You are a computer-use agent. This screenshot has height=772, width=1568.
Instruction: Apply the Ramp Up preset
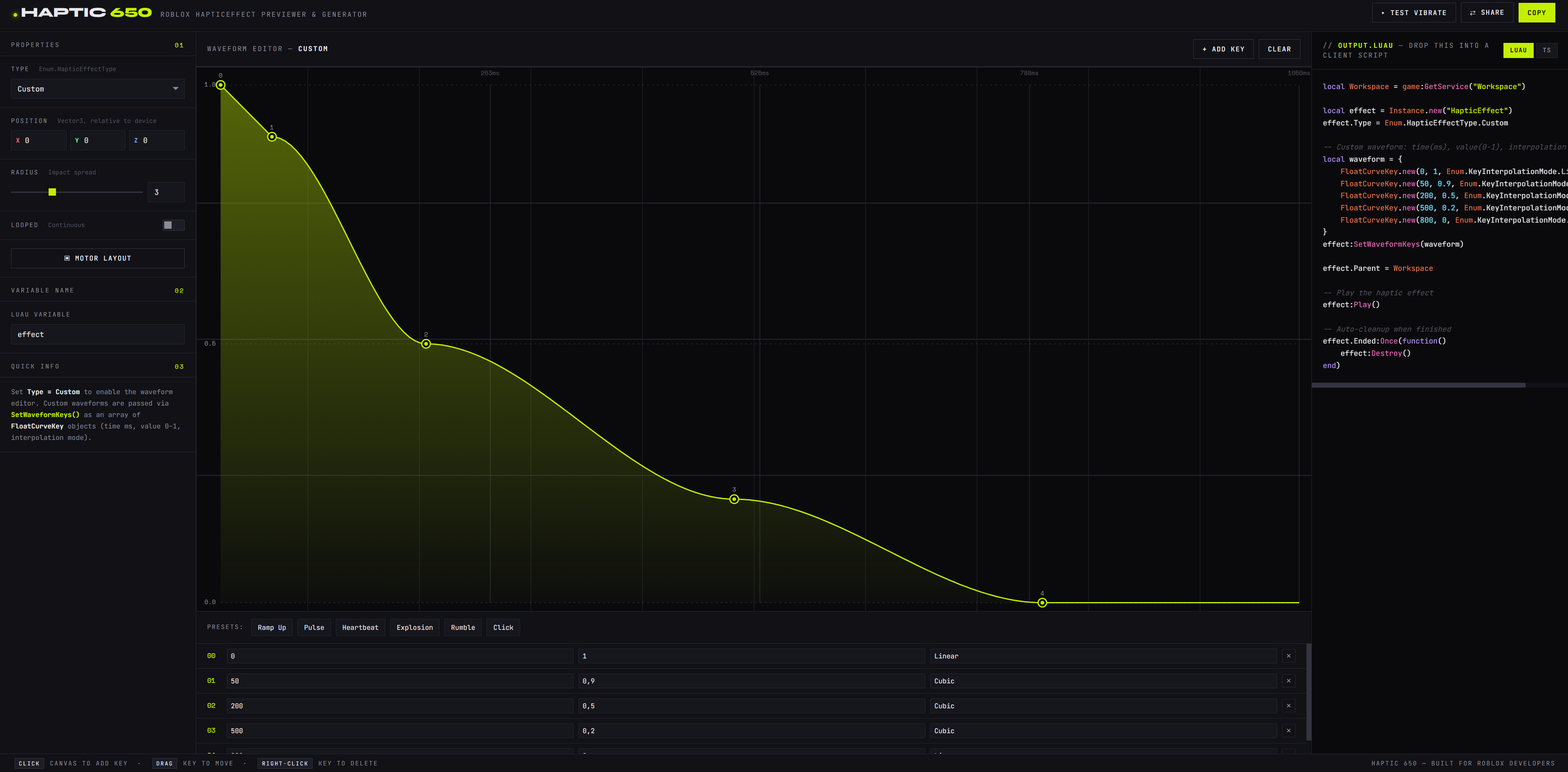[271, 627]
